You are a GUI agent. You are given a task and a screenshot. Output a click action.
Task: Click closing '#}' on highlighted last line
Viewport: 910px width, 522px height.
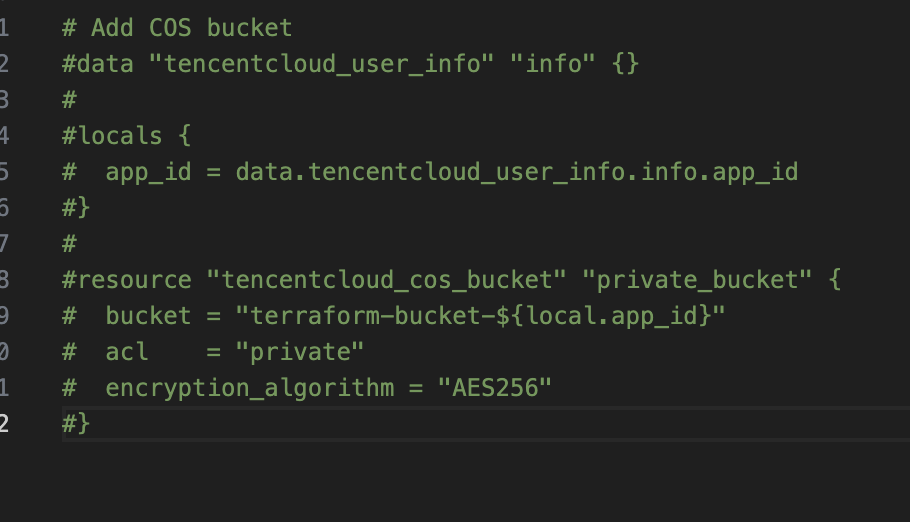pos(76,424)
